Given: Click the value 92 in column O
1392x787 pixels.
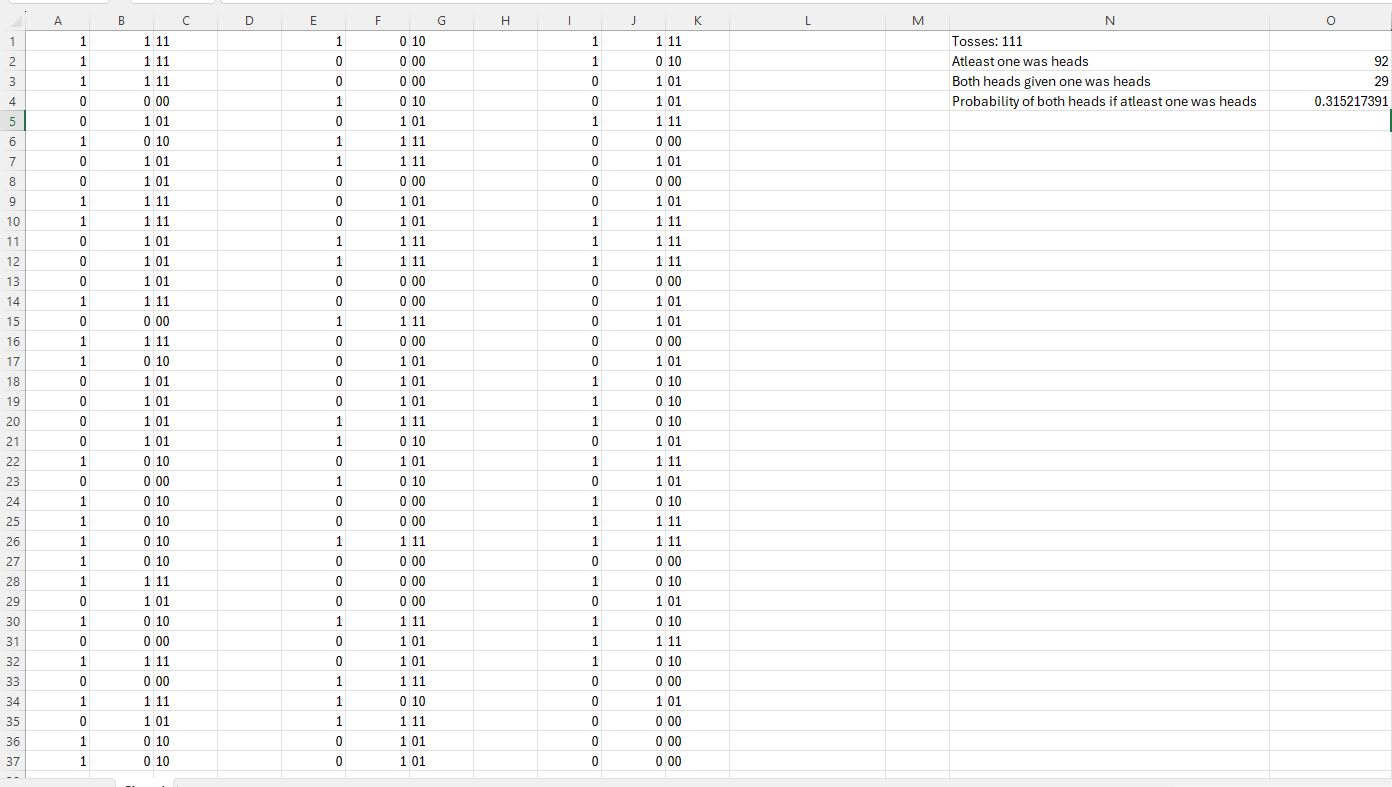Looking at the screenshot, I should [x=1330, y=61].
